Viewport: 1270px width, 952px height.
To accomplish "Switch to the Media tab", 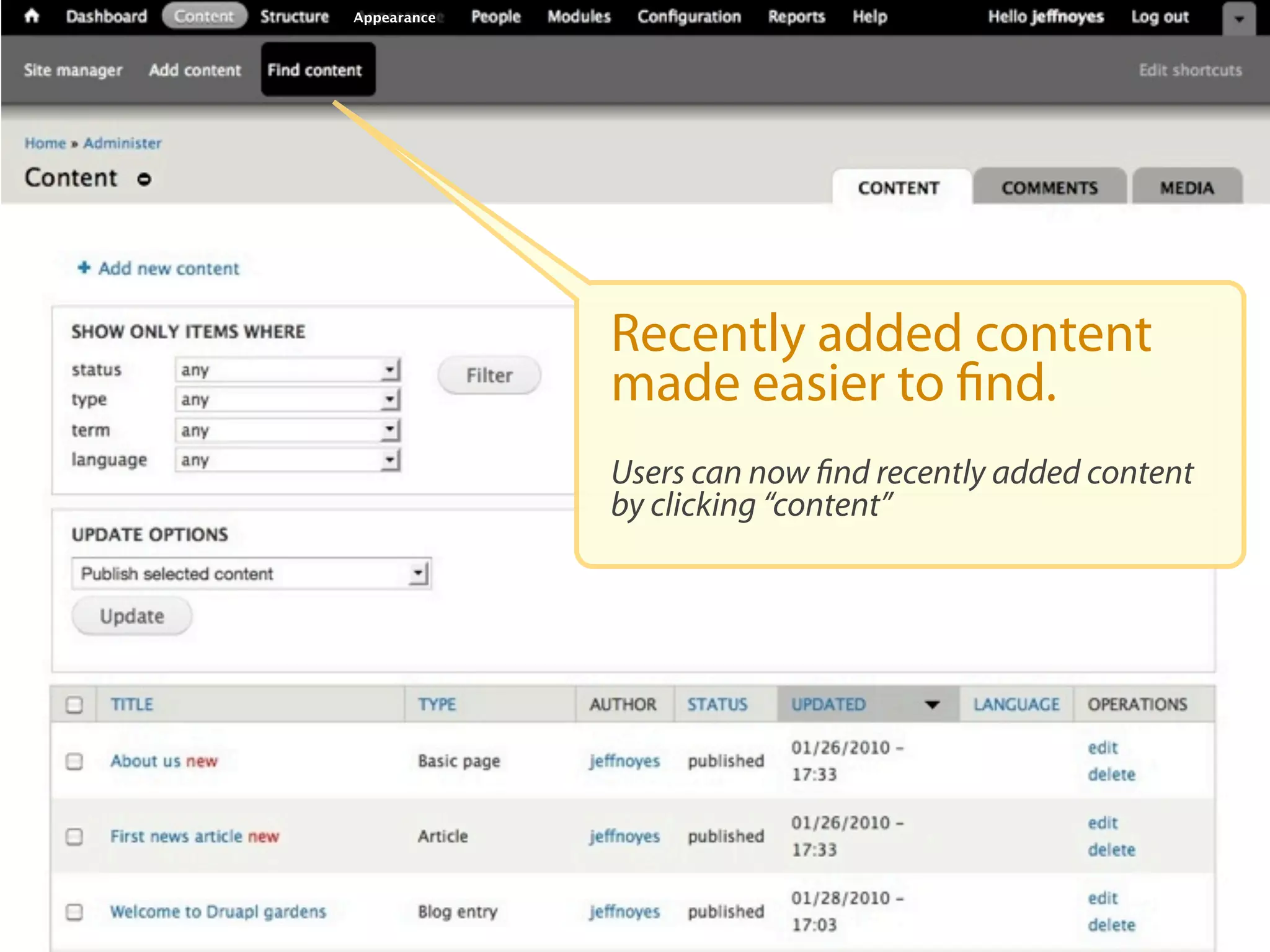I will pos(1186,188).
